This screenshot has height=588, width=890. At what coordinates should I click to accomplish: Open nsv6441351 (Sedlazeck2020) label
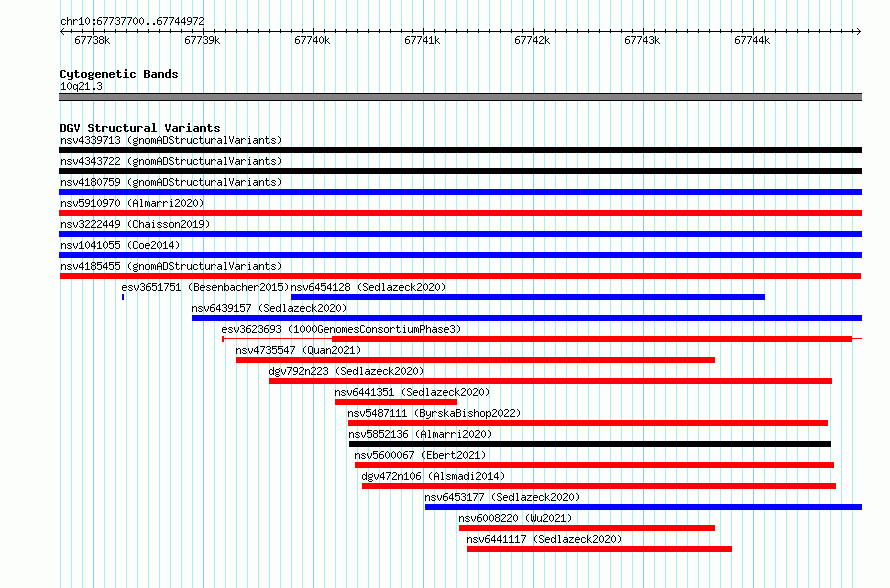[412, 392]
